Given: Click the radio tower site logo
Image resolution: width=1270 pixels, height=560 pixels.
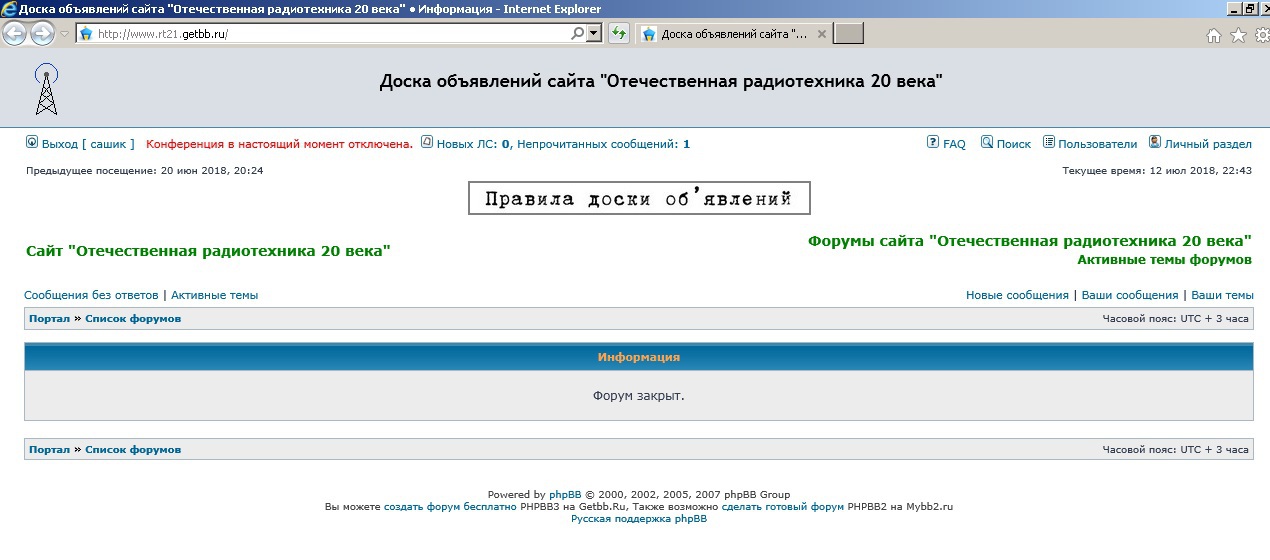Looking at the screenshot, I should click(46, 90).
